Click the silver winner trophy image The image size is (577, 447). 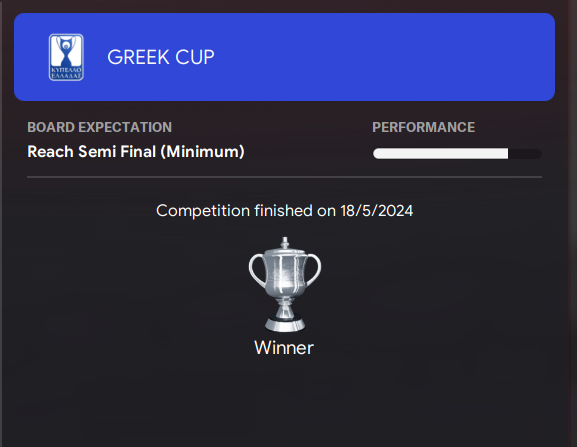pyautogui.click(x=284, y=284)
